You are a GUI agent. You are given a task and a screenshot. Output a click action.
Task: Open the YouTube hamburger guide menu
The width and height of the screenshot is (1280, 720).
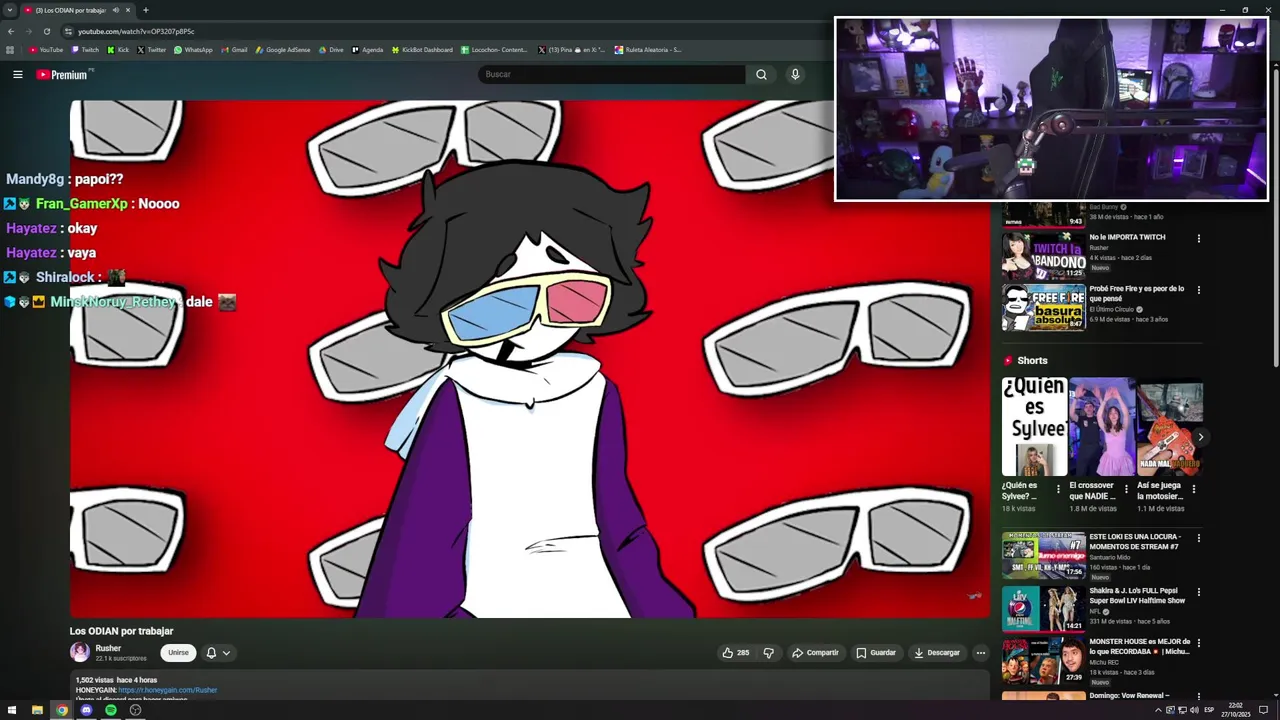[x=17, y=74]
